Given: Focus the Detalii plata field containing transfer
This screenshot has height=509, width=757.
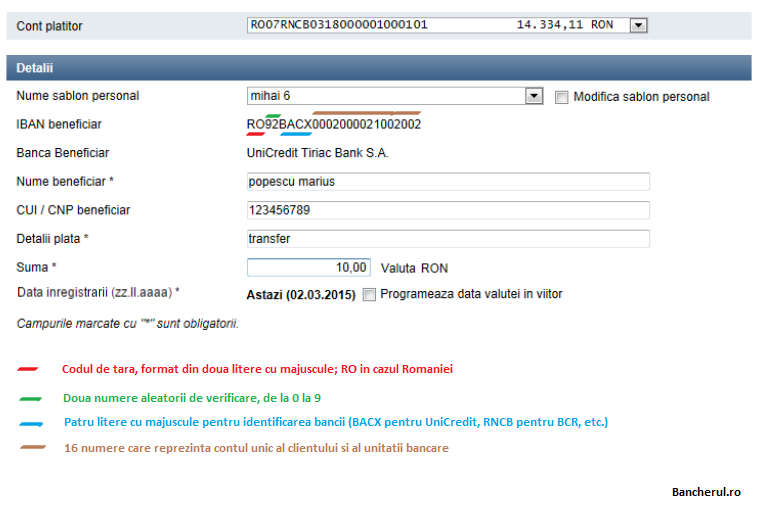Looking at the screenshot, I should [x=448, y=239].
